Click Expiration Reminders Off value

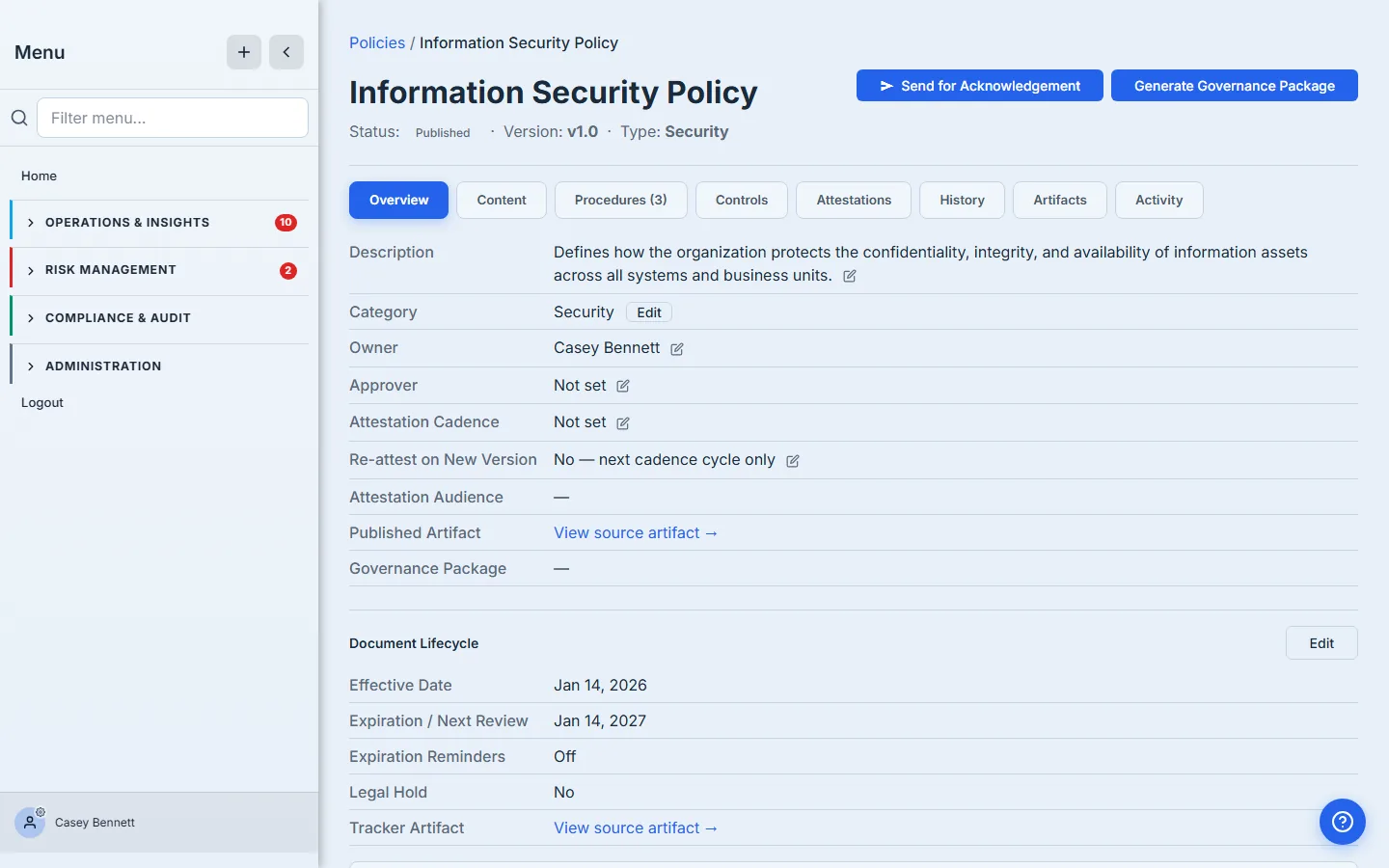(x=565, y=757)
